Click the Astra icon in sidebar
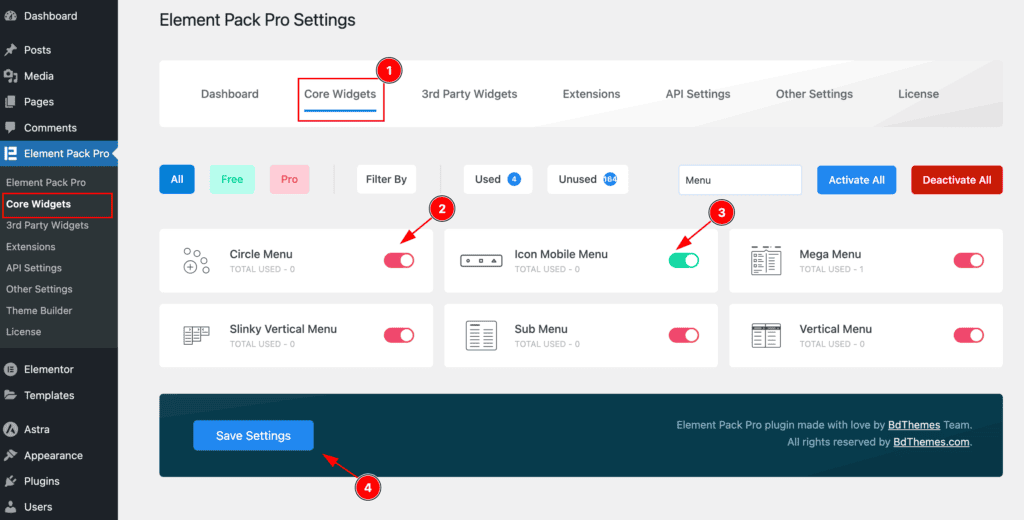 (10, 430)
